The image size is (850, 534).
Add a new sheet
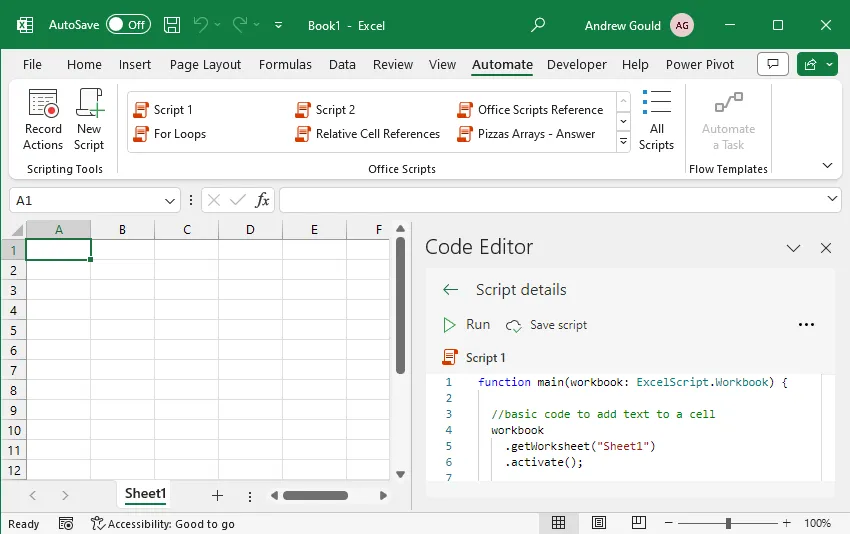217,495
